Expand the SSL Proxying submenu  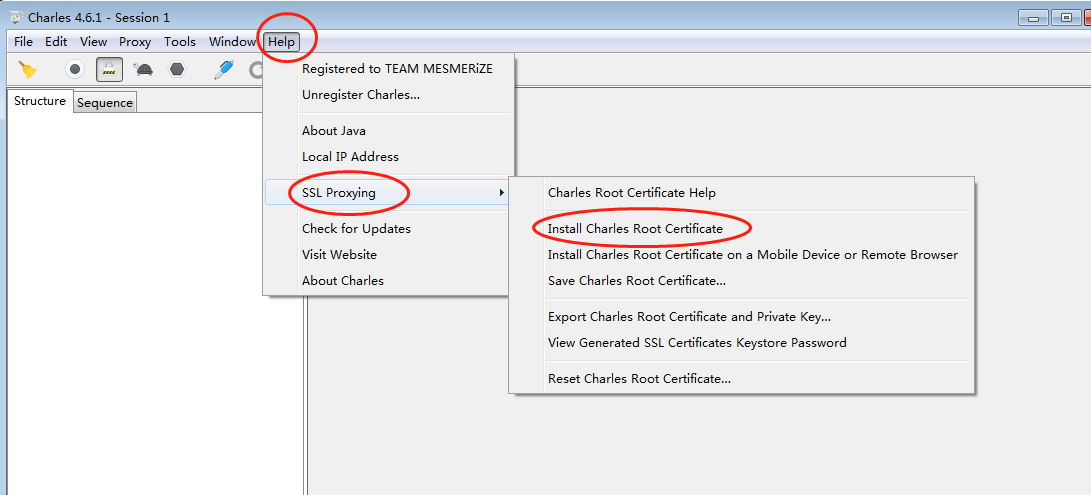pos(388,193)
